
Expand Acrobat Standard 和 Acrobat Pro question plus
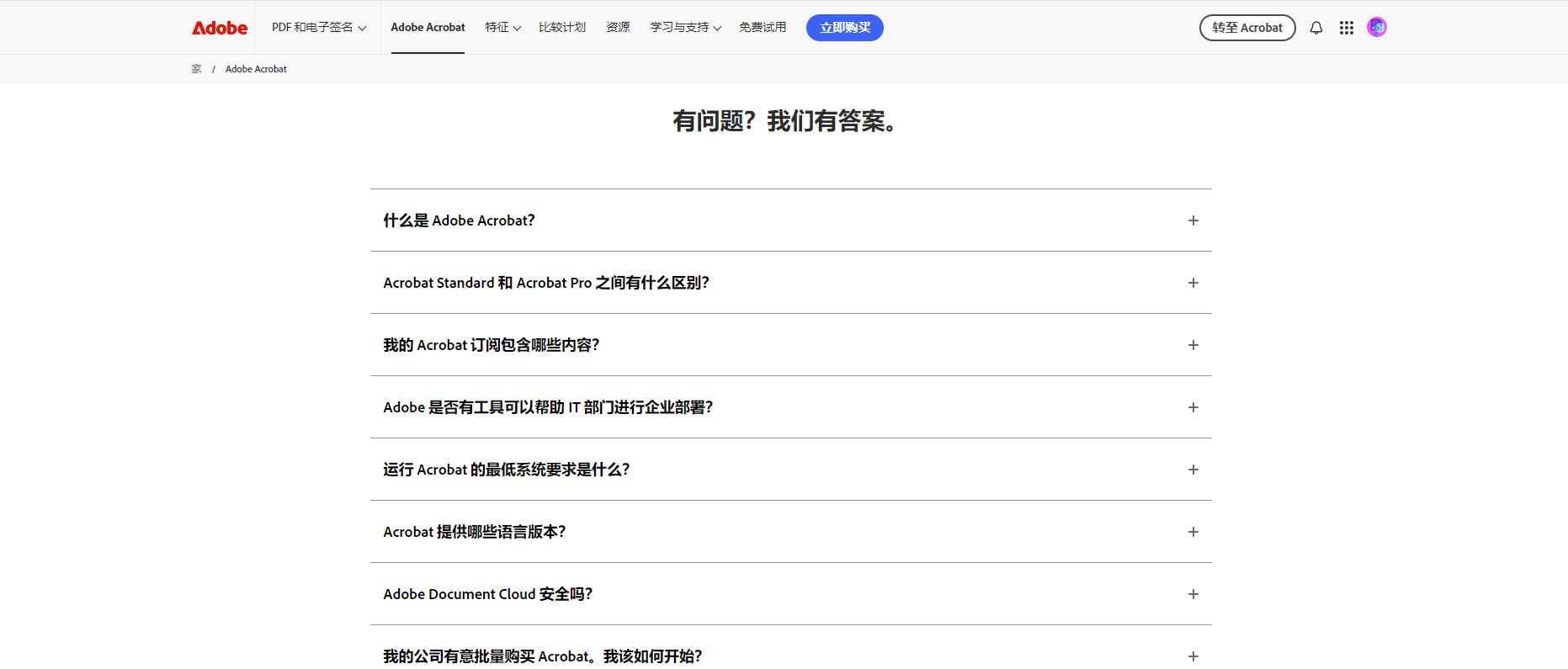(x=1193, y=283)
